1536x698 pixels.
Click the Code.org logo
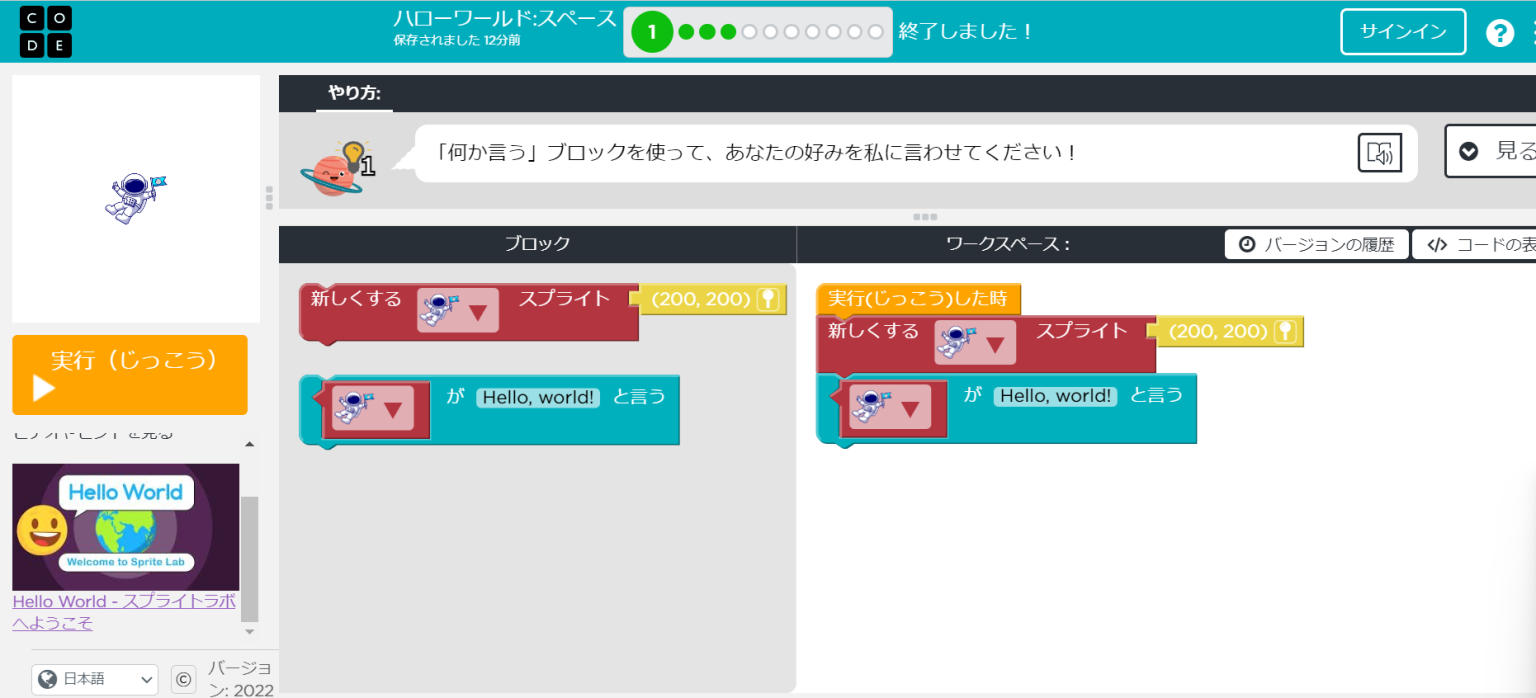46,31
